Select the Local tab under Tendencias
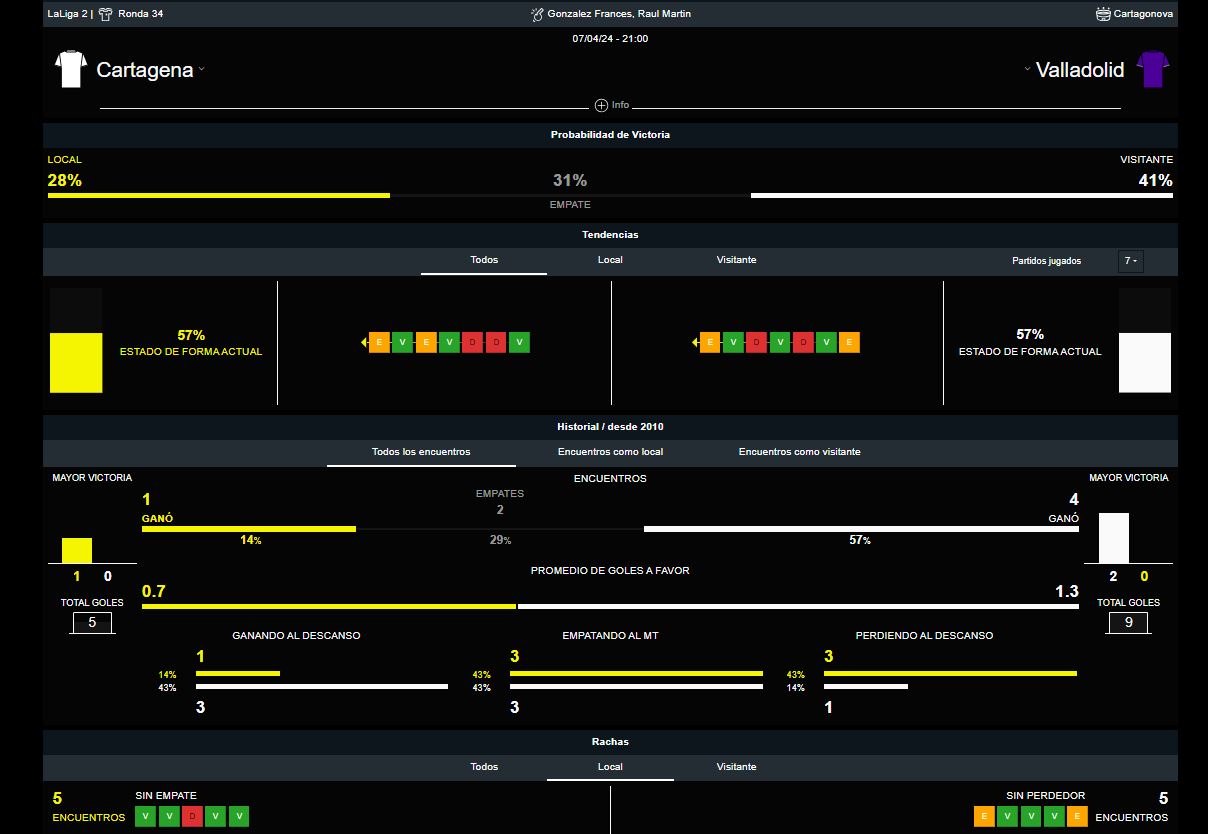1208x834 pixels. tap(610, 260)
